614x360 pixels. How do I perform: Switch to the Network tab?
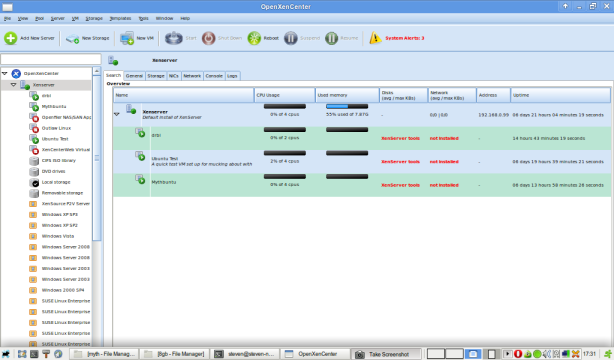click(192, 76)
